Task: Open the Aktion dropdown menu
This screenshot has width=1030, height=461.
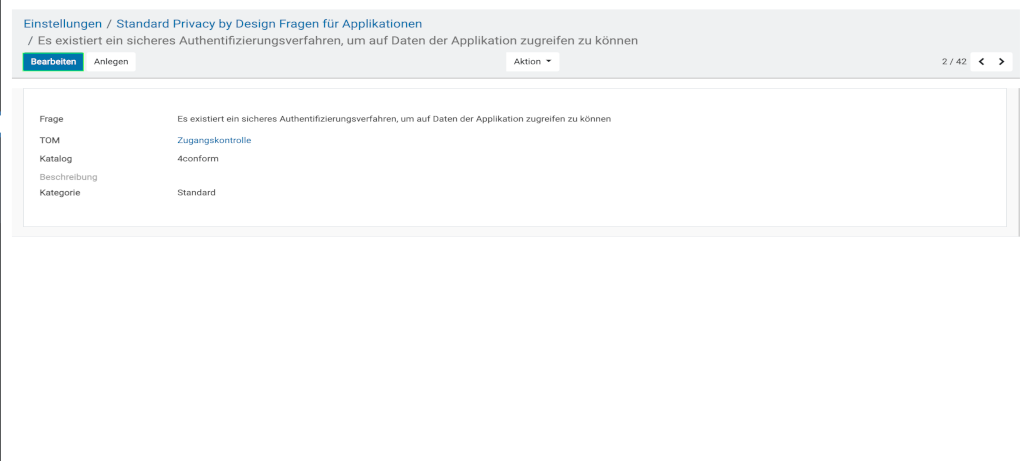Action: [x=531, y=62]
